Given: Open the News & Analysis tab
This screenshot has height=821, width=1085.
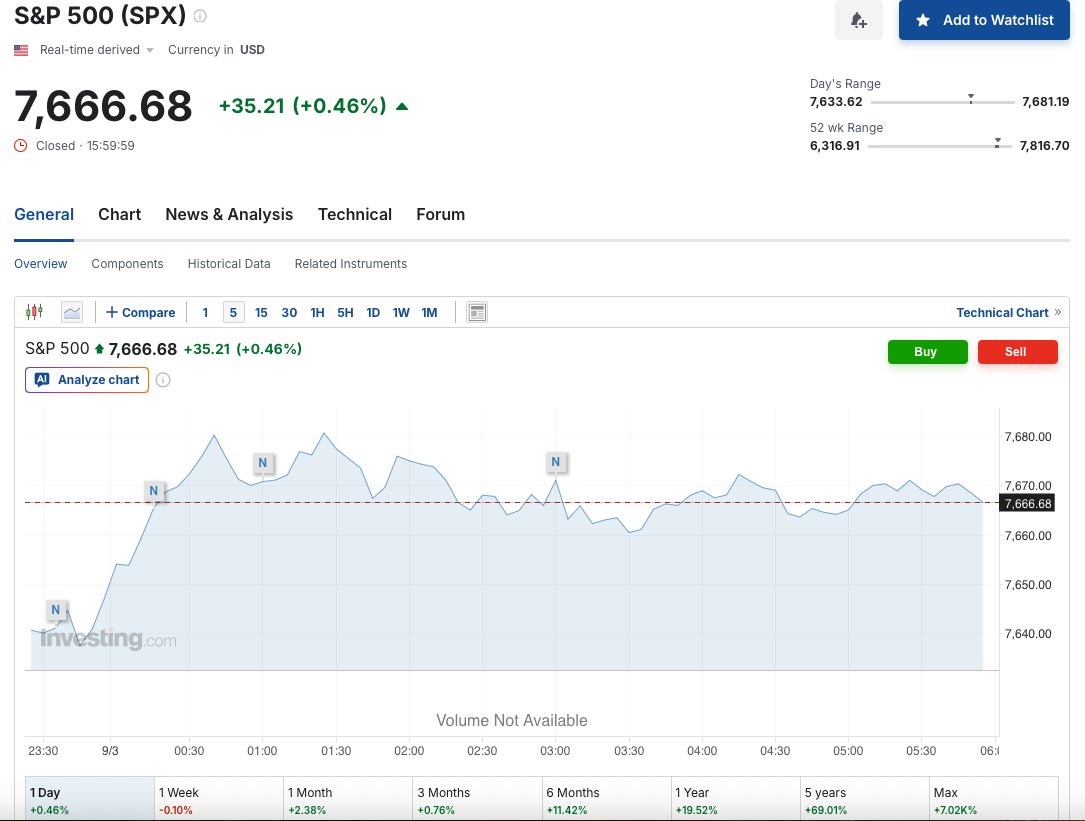Looking at the screenshot, I should pos(229,215).
